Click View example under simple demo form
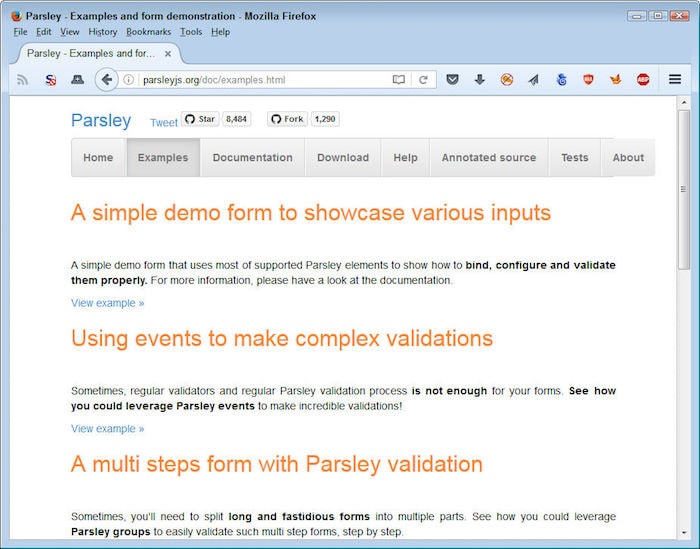 [108, 303]
